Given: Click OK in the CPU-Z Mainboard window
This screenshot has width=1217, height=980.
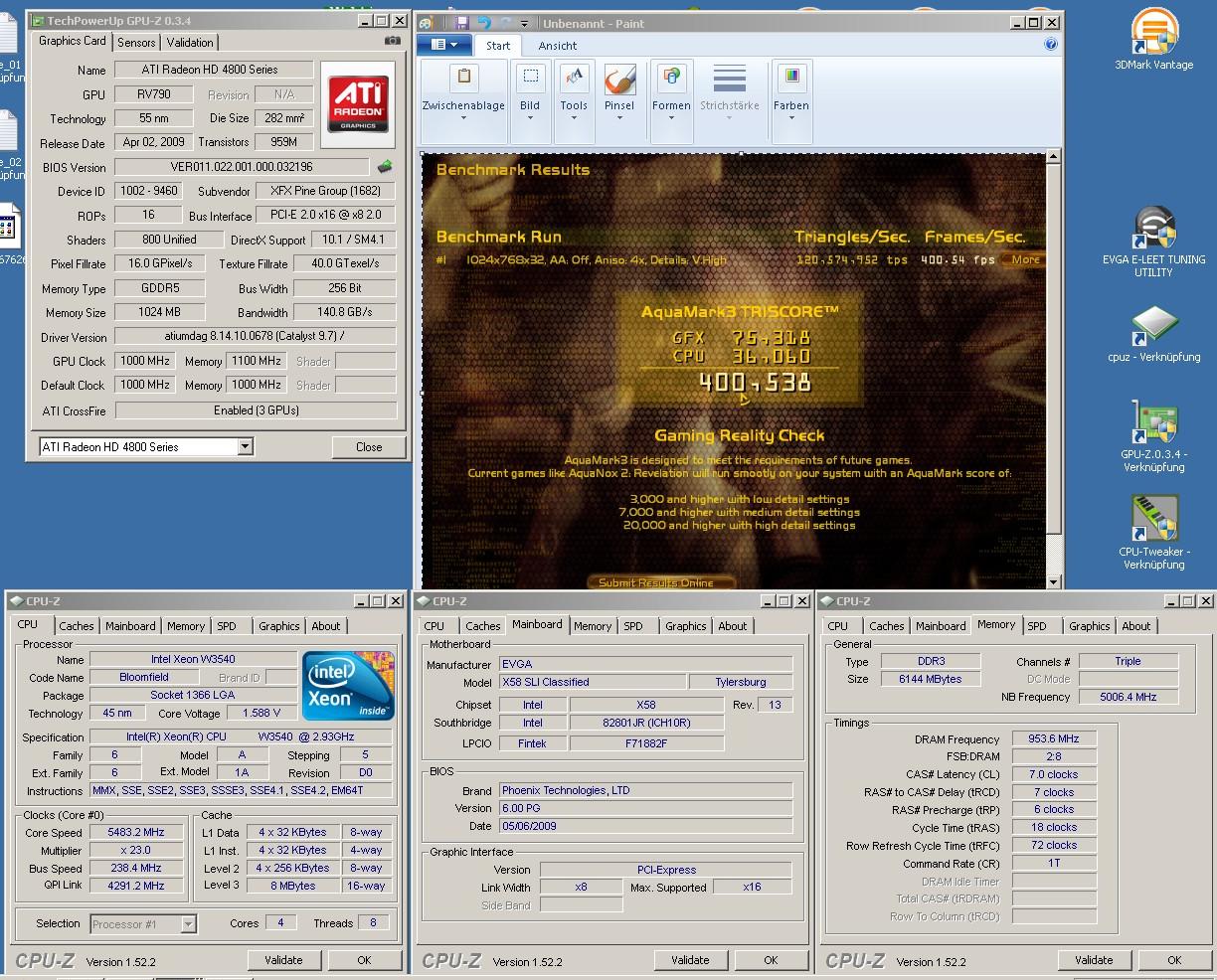Looking at the screenshot, I should (771, 960).
